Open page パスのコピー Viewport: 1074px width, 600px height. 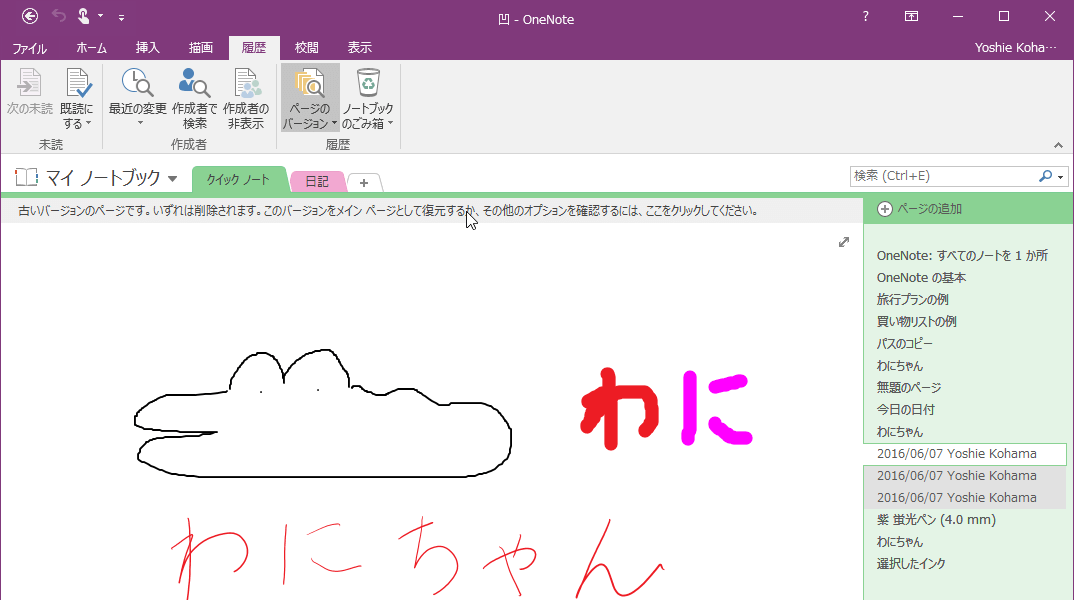(x=904, y=343)
